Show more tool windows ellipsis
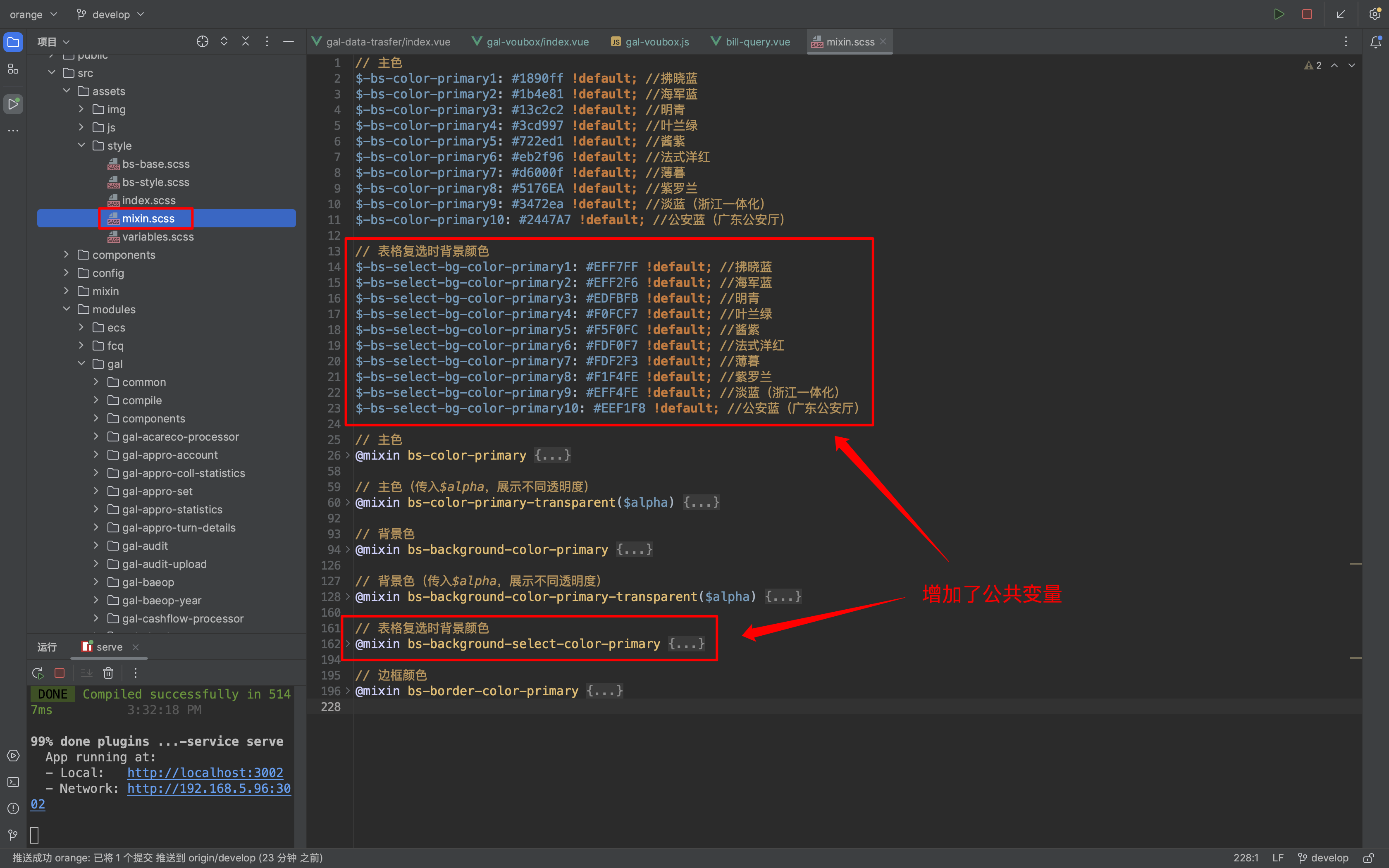 click(x=13, y=130)
